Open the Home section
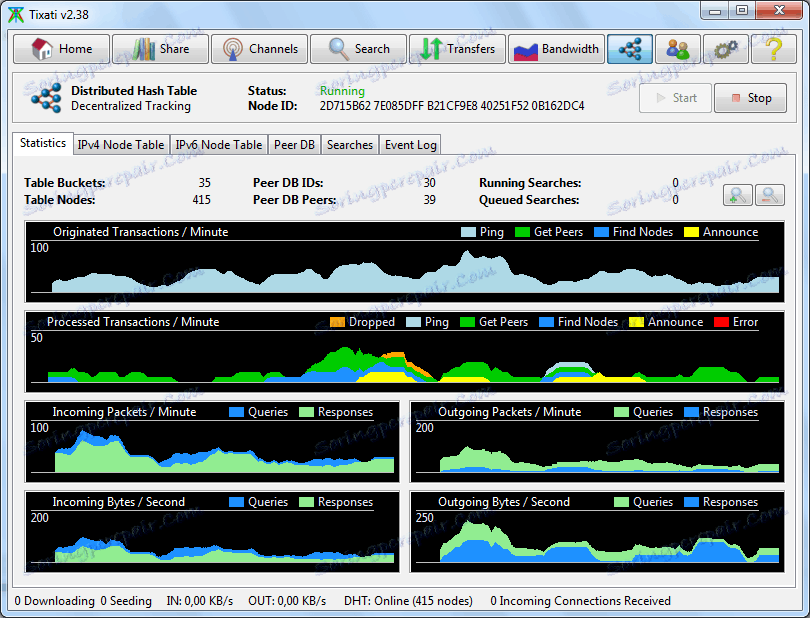 [60, 49]
